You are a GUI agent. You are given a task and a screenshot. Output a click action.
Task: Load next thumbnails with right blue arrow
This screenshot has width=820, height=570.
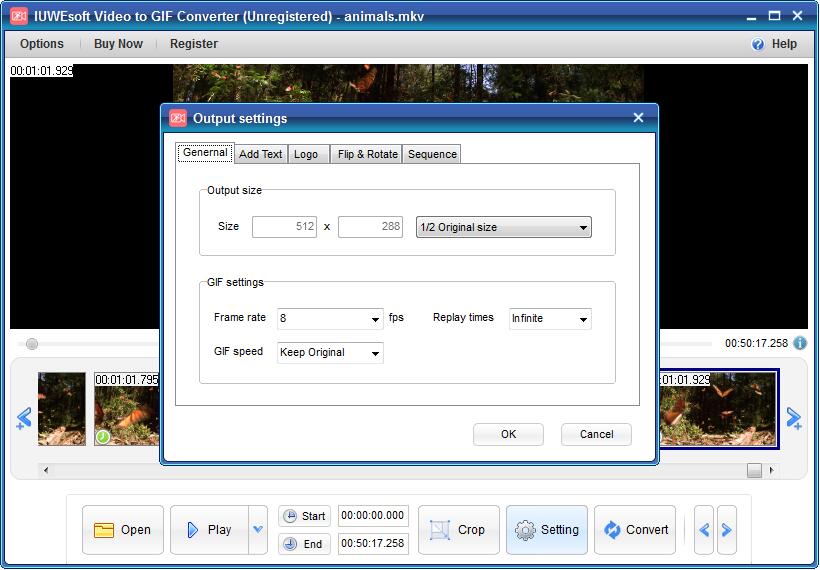pyautogui.click(x=794, y=418)
